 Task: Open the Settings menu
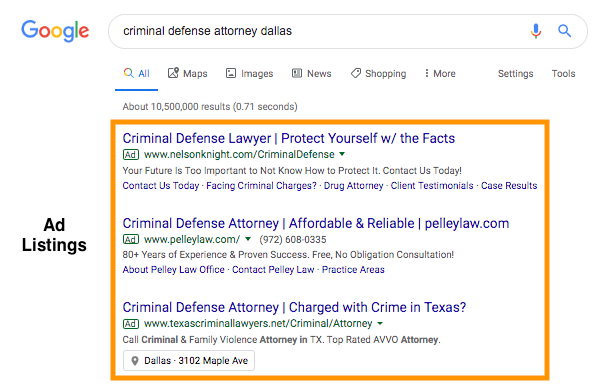(516, 73)
